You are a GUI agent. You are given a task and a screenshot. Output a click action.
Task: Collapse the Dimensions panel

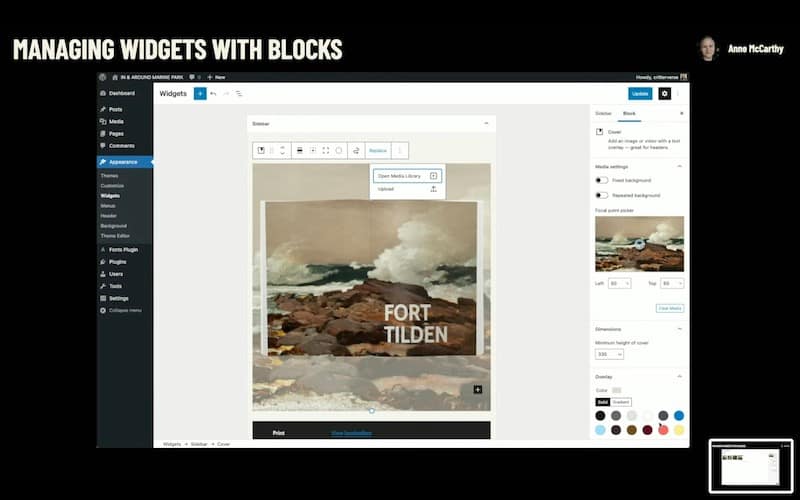pyautogui.click(x=680, y=328)
